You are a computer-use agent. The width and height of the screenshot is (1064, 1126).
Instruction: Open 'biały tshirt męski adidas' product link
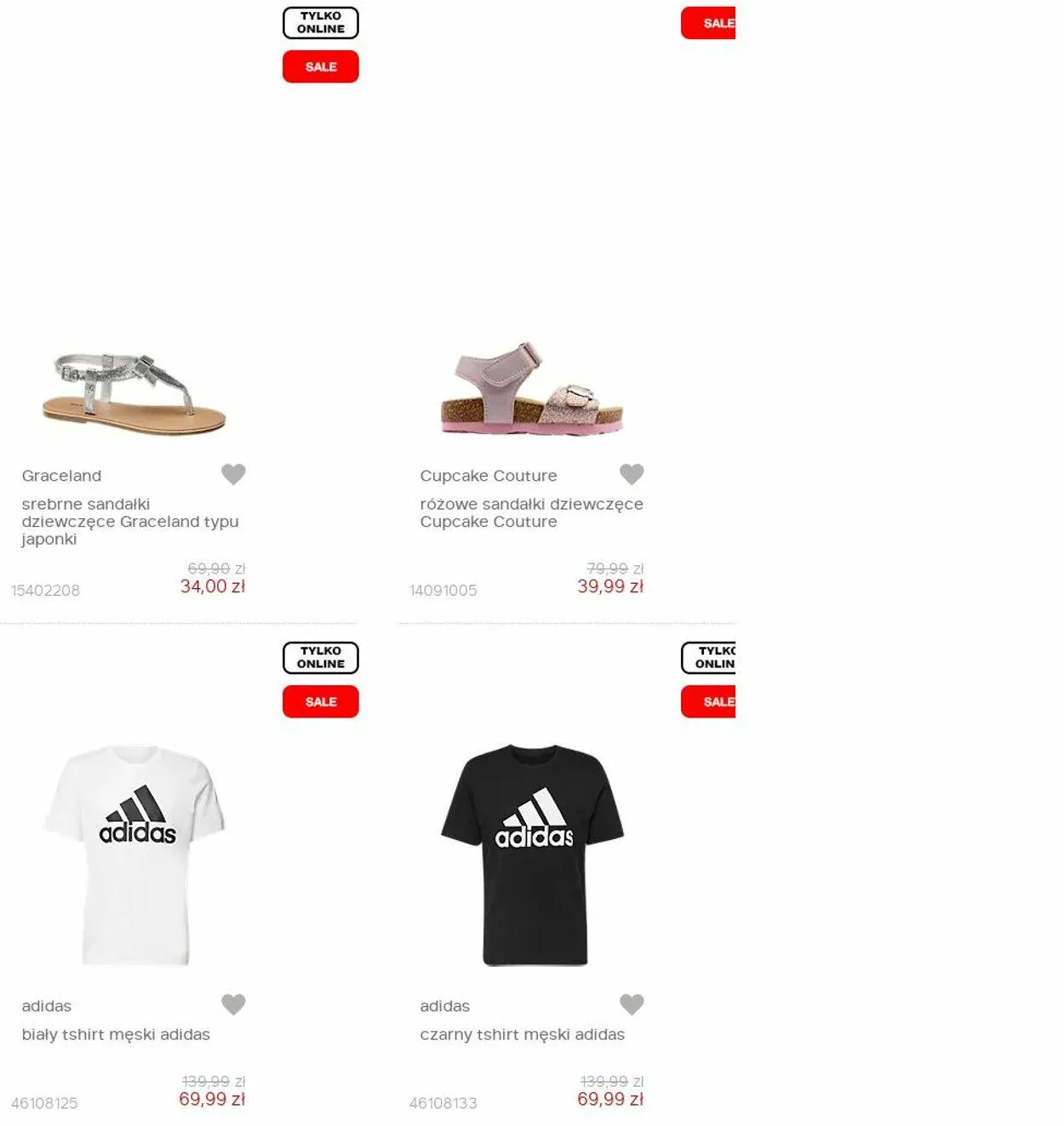[116, 1035]
